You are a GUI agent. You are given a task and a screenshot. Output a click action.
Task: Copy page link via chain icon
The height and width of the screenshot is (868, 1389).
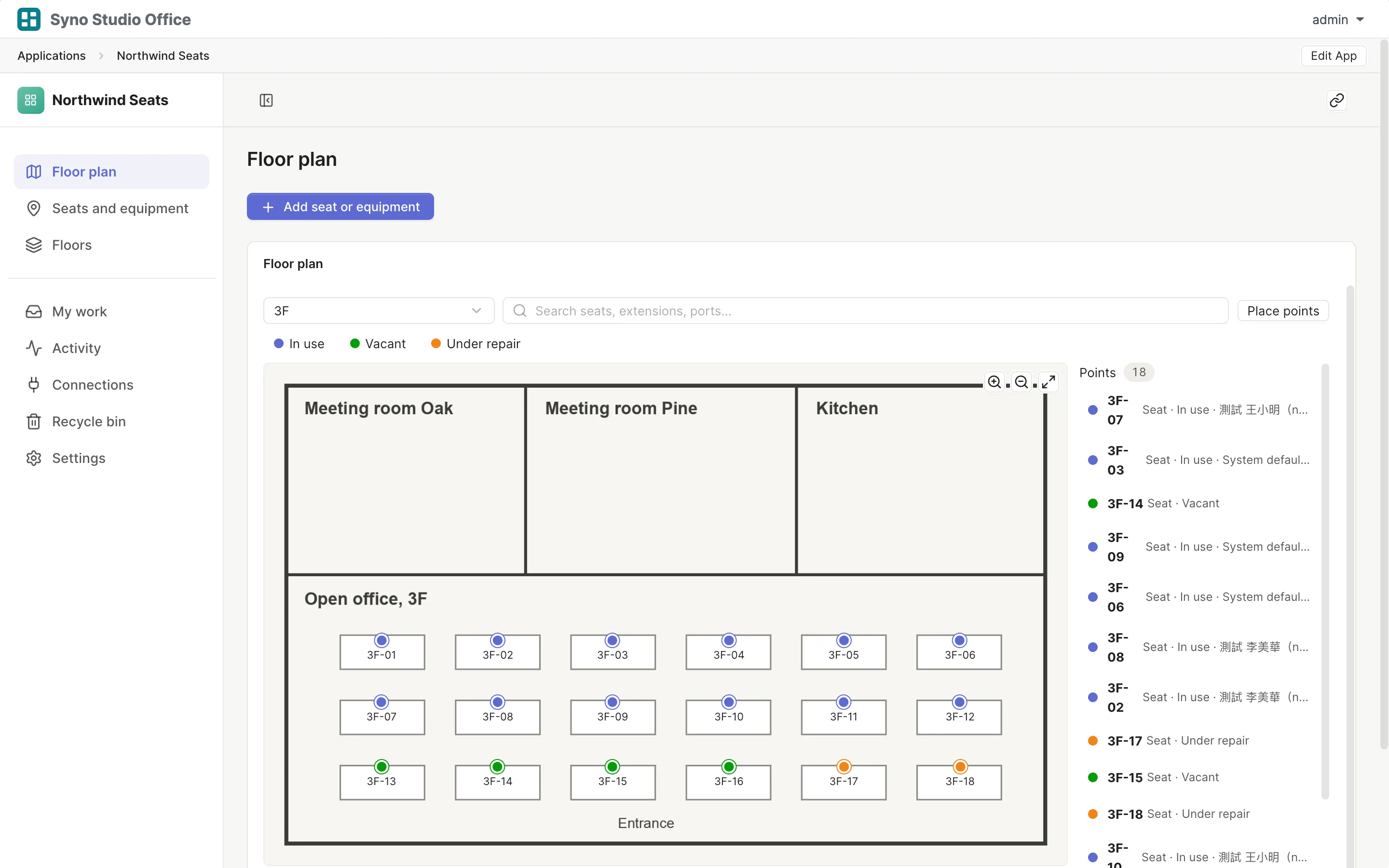tap(1337, 100)
